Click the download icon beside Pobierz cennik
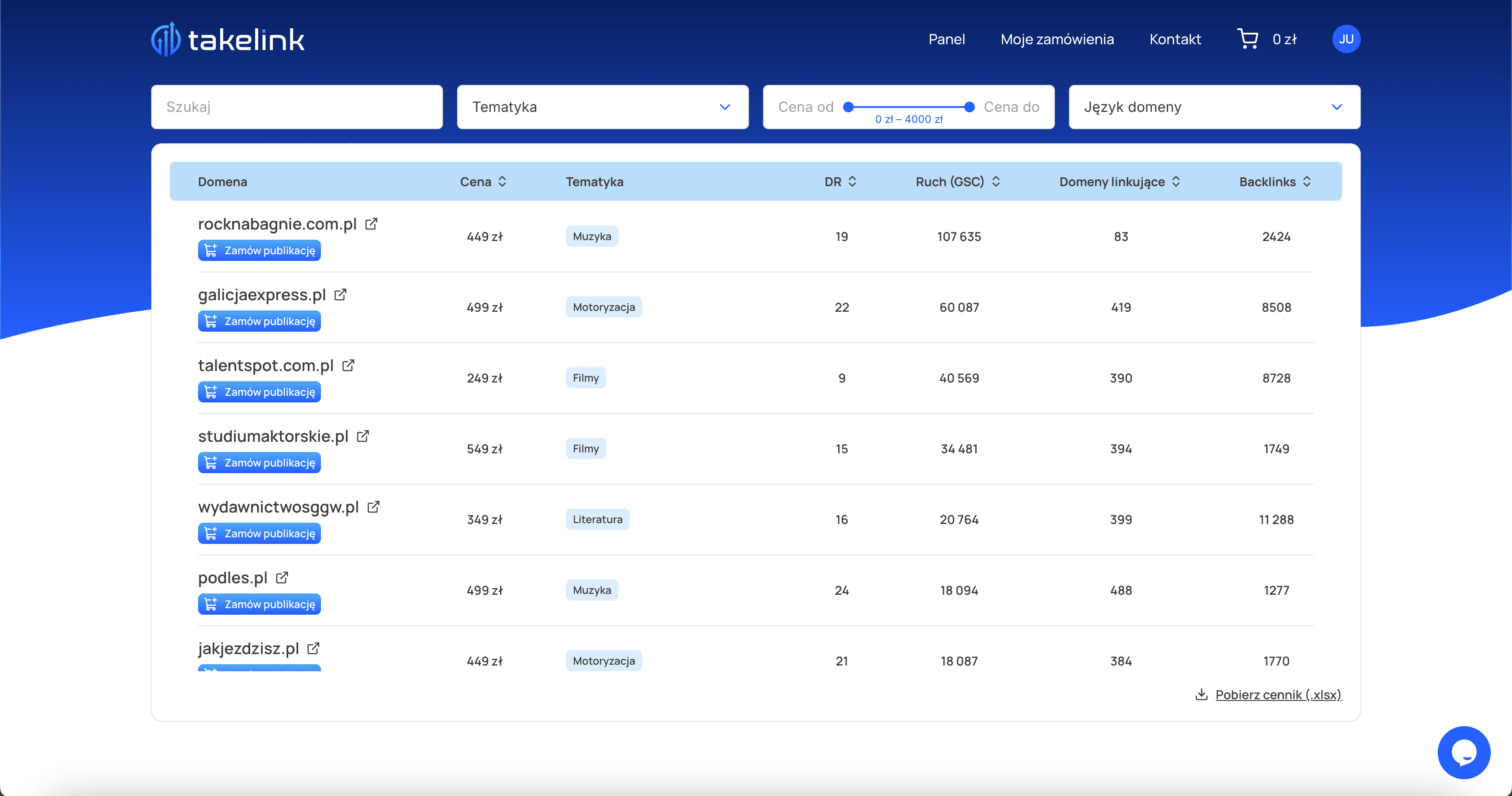The width and height of the screenshot is (1512, 796). click(1202, 694)
